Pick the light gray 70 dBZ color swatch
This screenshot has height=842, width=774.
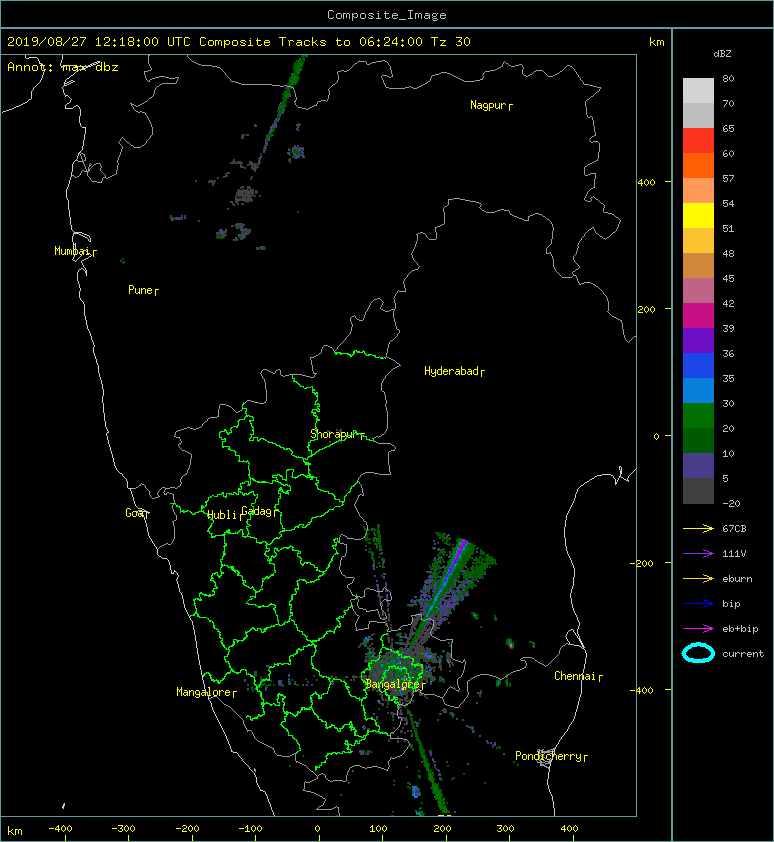pos(698,90)
